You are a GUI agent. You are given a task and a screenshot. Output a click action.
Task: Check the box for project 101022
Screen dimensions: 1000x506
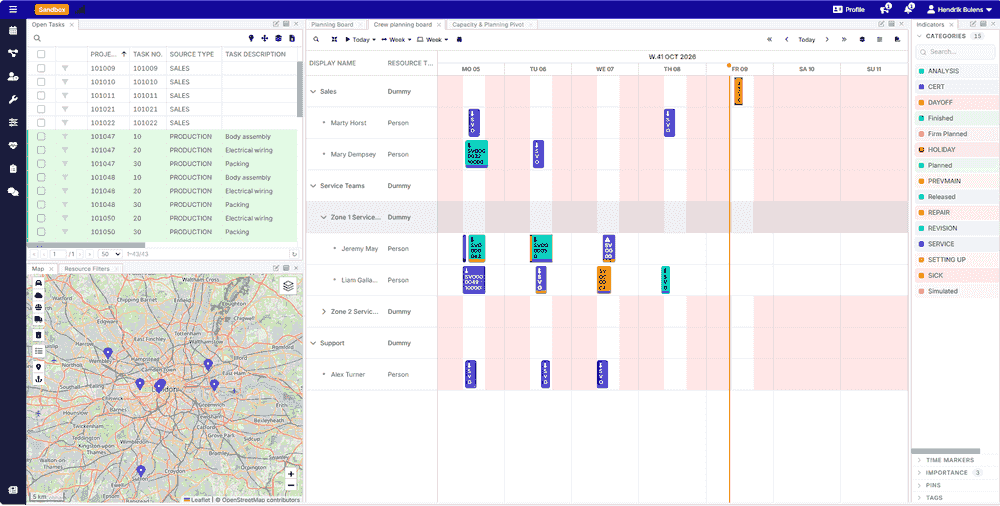click(41, 123)
